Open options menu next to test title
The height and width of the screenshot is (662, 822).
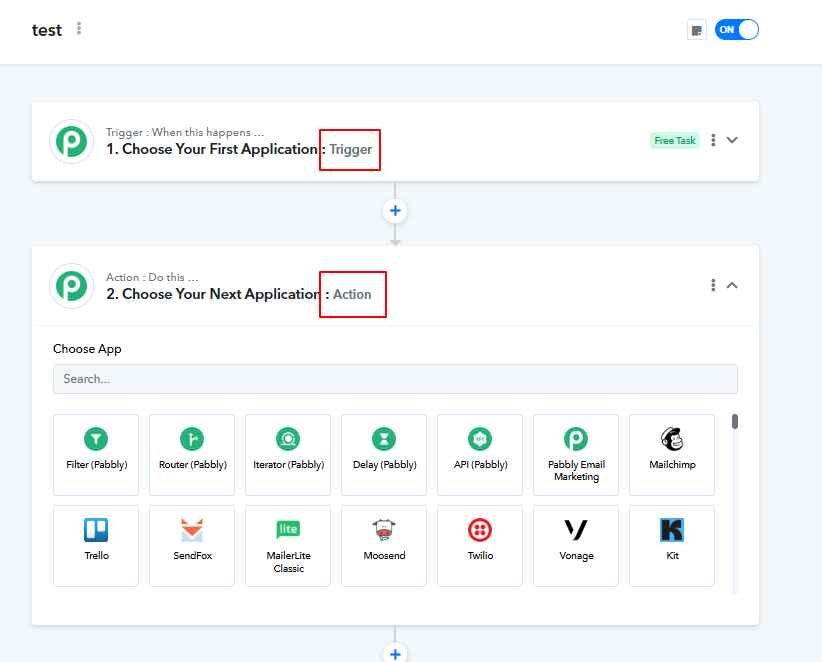79,28
